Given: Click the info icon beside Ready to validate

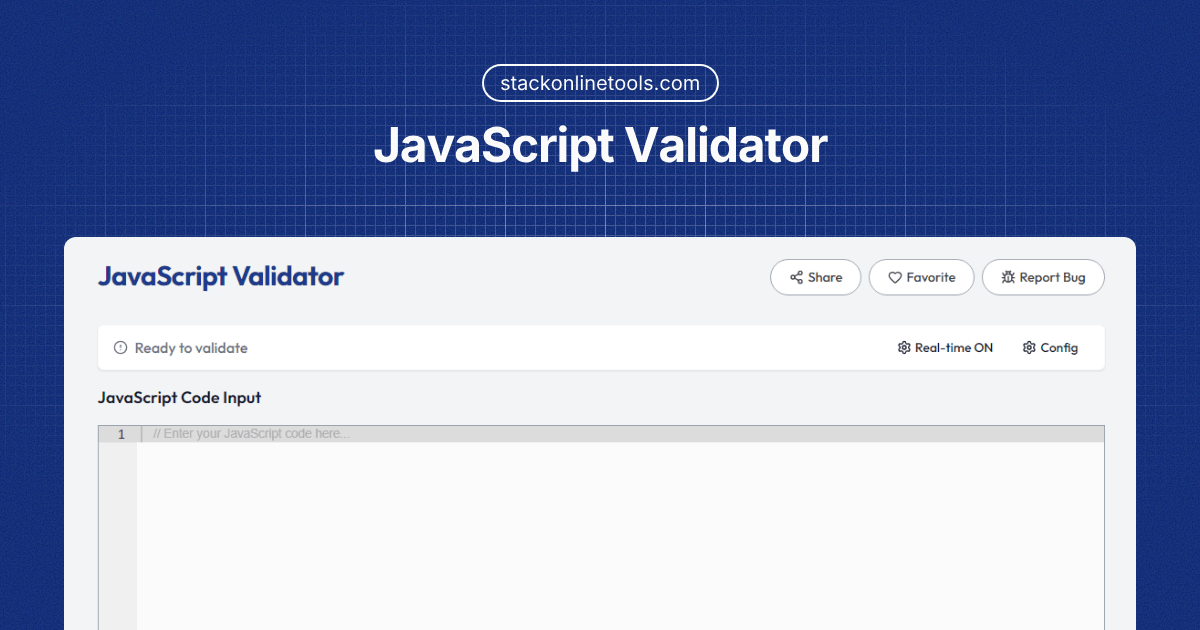Looking at the screenshot, I should pyautogui.click(x=121, y=348).
